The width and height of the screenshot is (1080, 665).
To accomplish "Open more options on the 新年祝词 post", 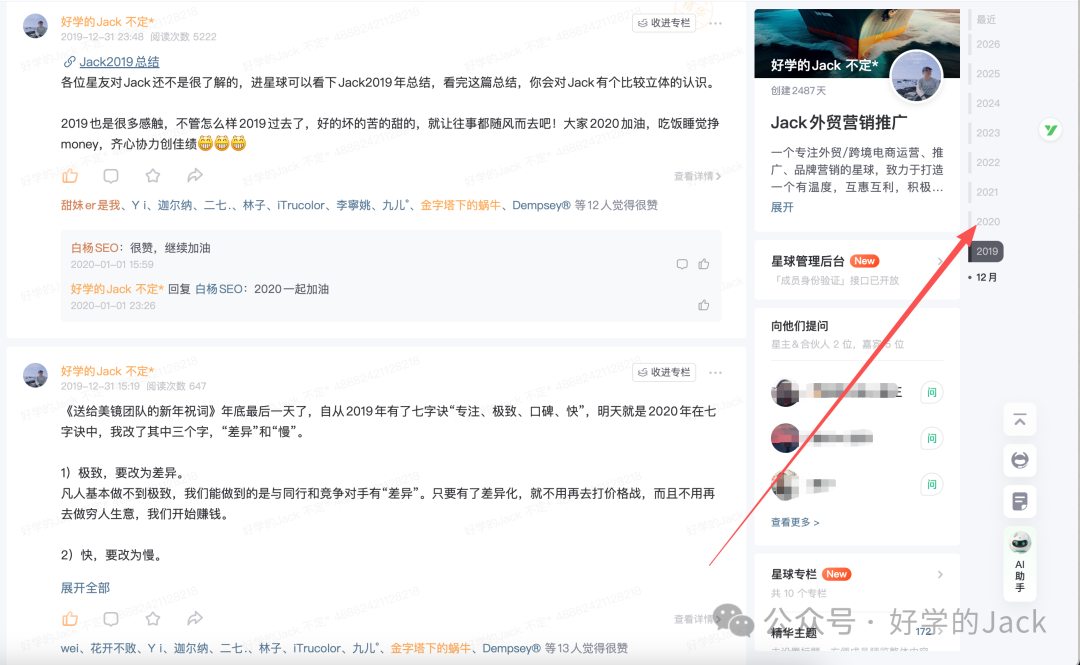I will 716,373.
